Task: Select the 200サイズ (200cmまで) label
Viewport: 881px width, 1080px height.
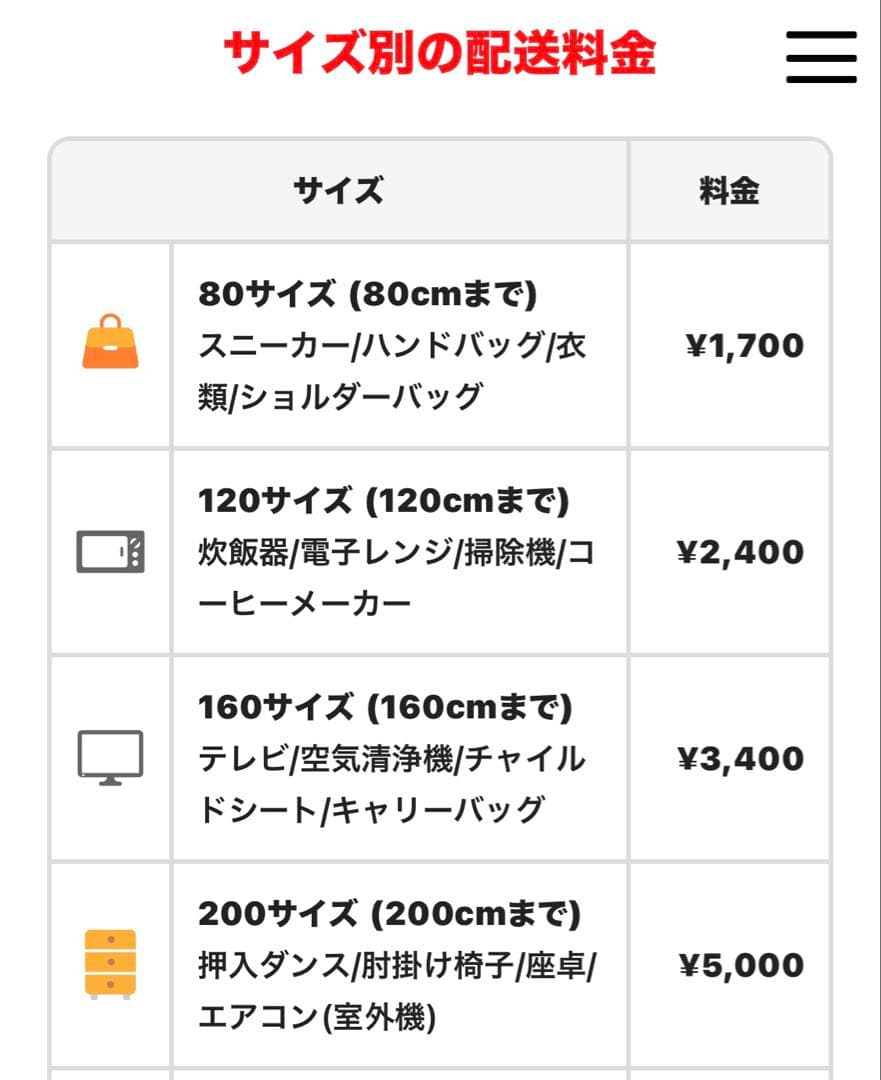Action: coord(389,913)
